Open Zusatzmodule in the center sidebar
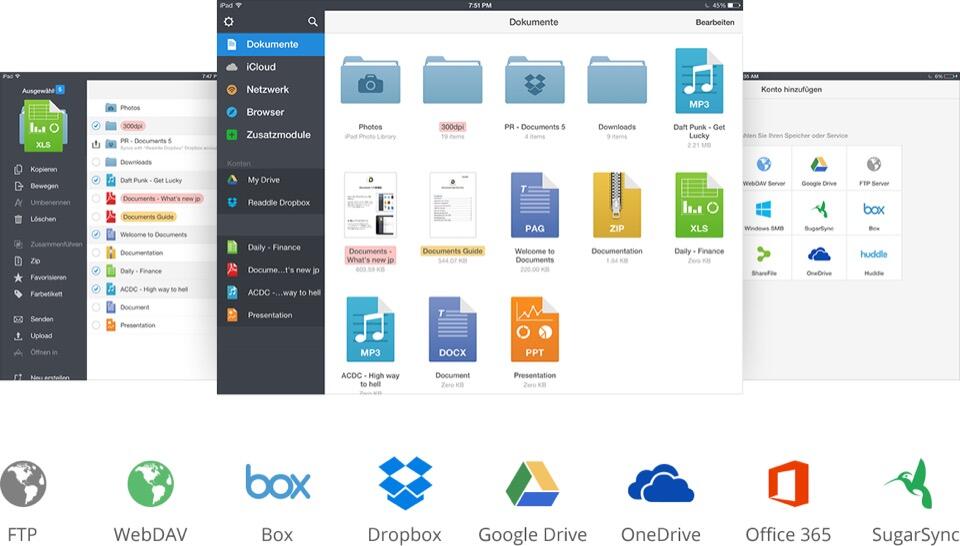The width and height of the screenshot is (960, 546). [x=271, y=135]
